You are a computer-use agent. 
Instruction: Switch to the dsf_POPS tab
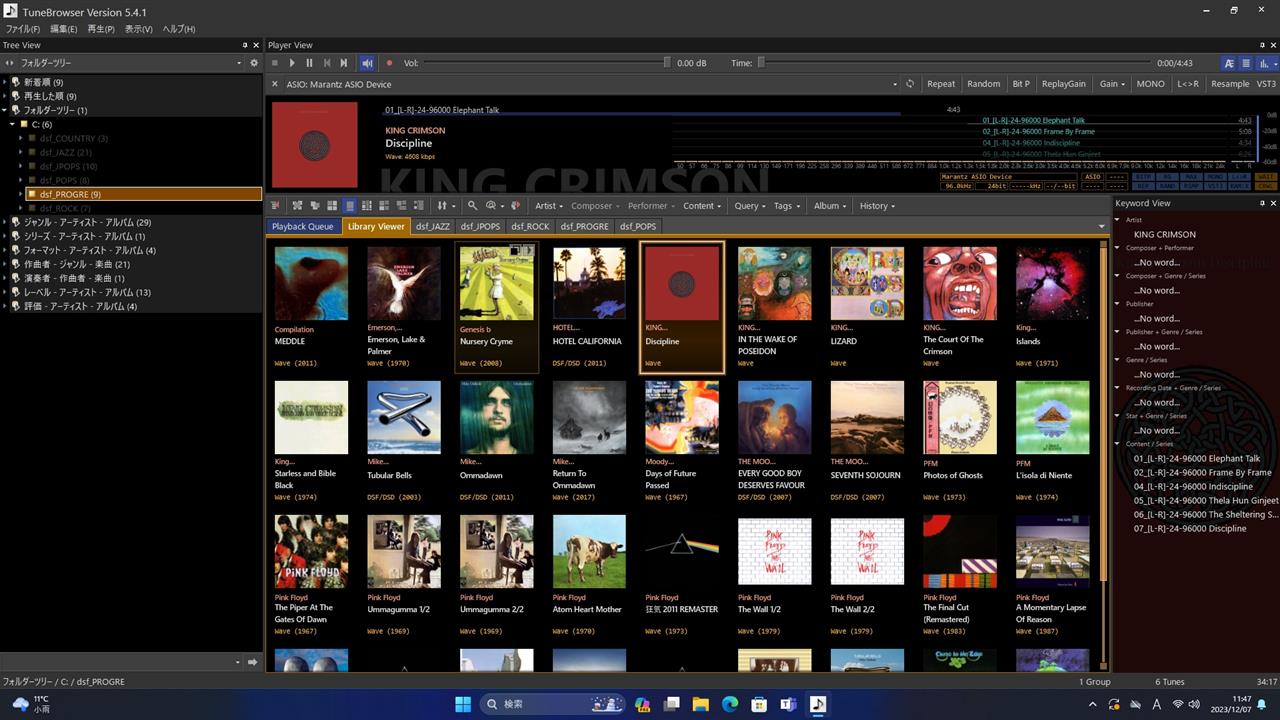tap(638, 226)
